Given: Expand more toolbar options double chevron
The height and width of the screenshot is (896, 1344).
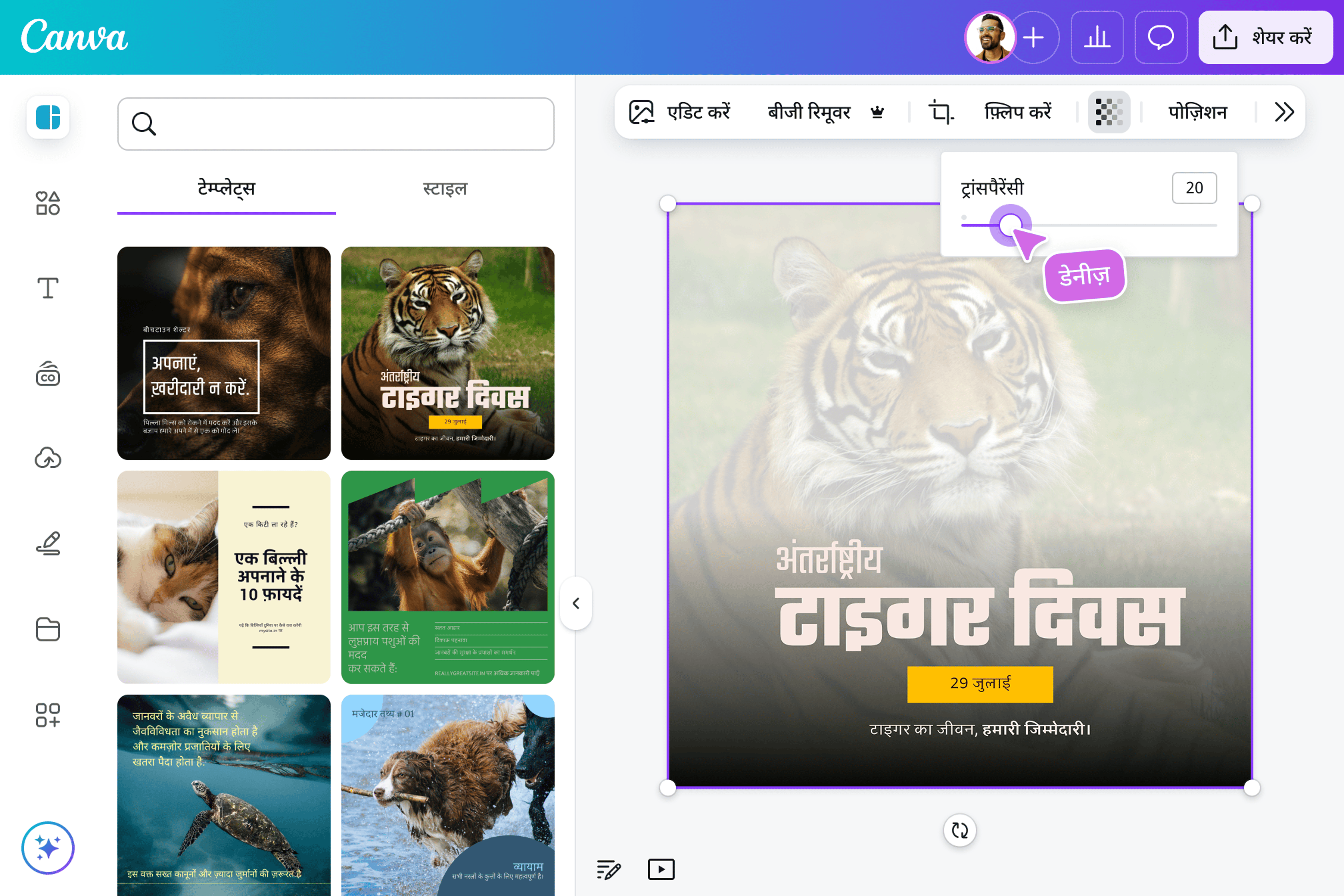Looking at the screenshot, I should coord(1284,112).
